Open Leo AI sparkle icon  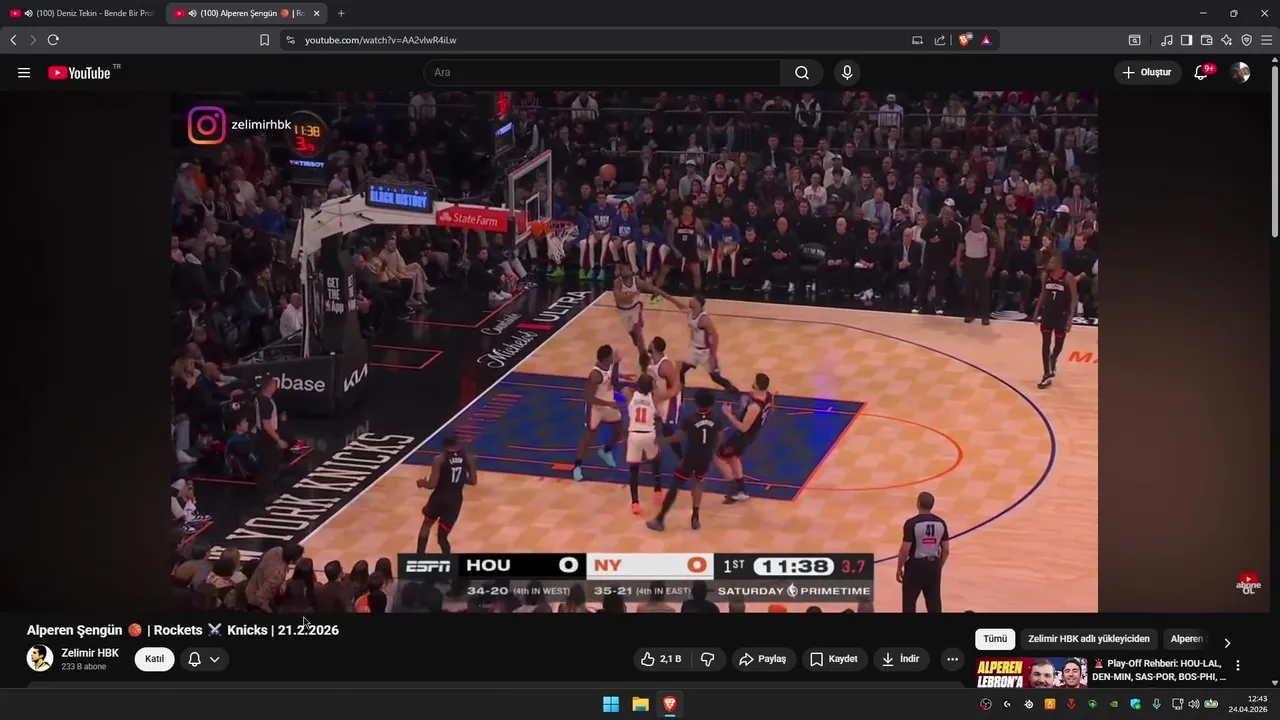(x=1226, y=40)
